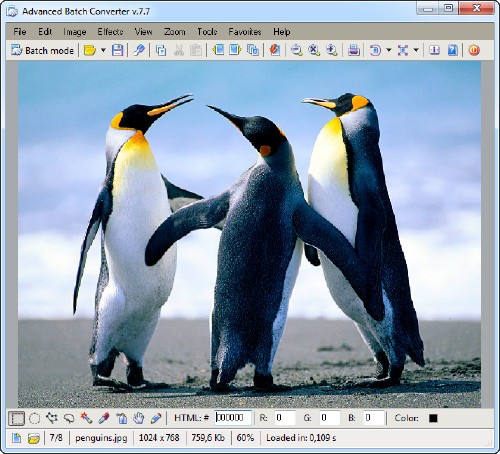
Task: Select the lasso selection tool
Action: pyautogui.click(x=69, y=418)
